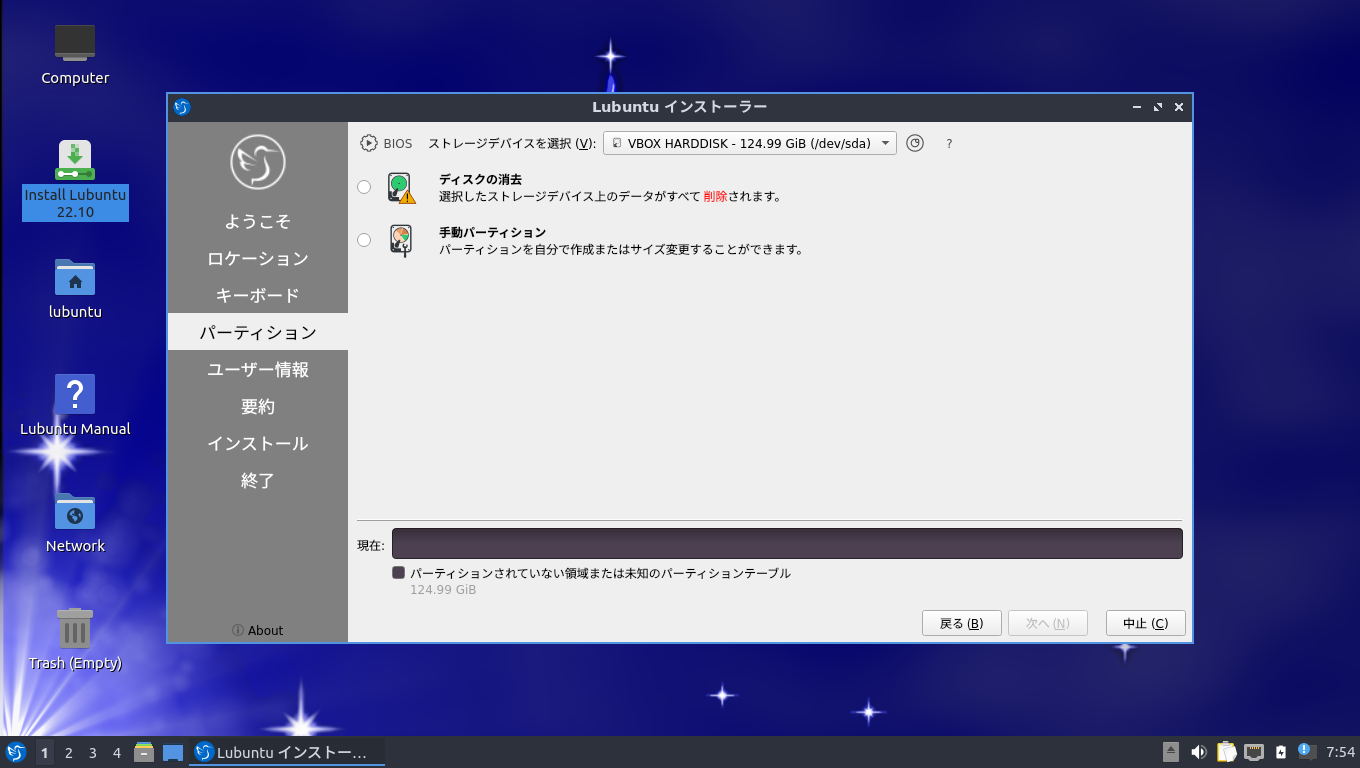Go to インストール step in sidebar
This screenshot has width=1360, height=768.
(x=258, y=443)
